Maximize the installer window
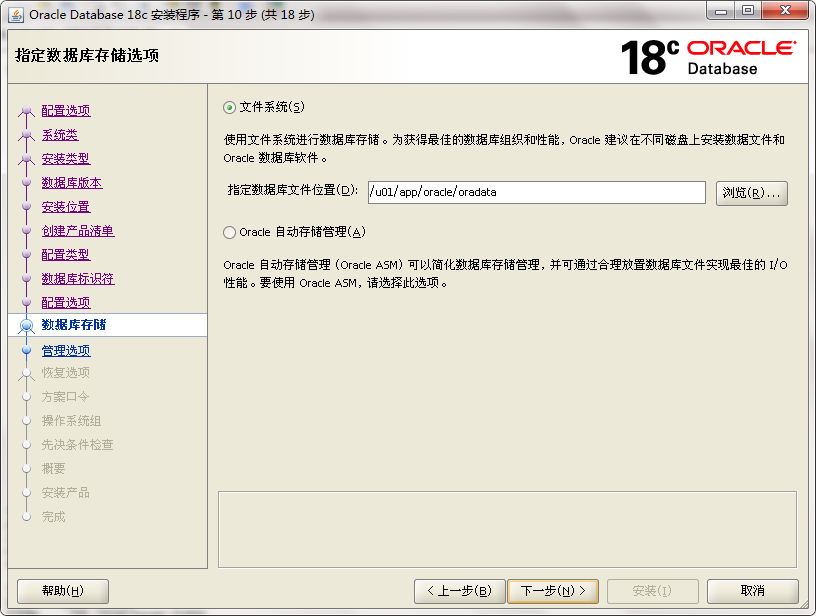Viewport: 816px width, 616px height. [748, 11]
